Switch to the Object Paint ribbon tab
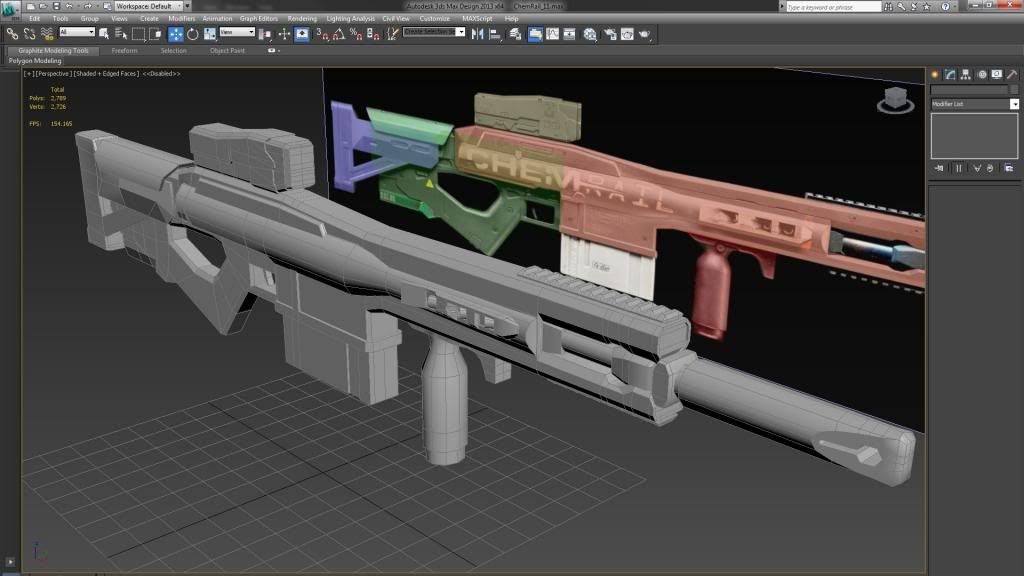 point(227,50)
